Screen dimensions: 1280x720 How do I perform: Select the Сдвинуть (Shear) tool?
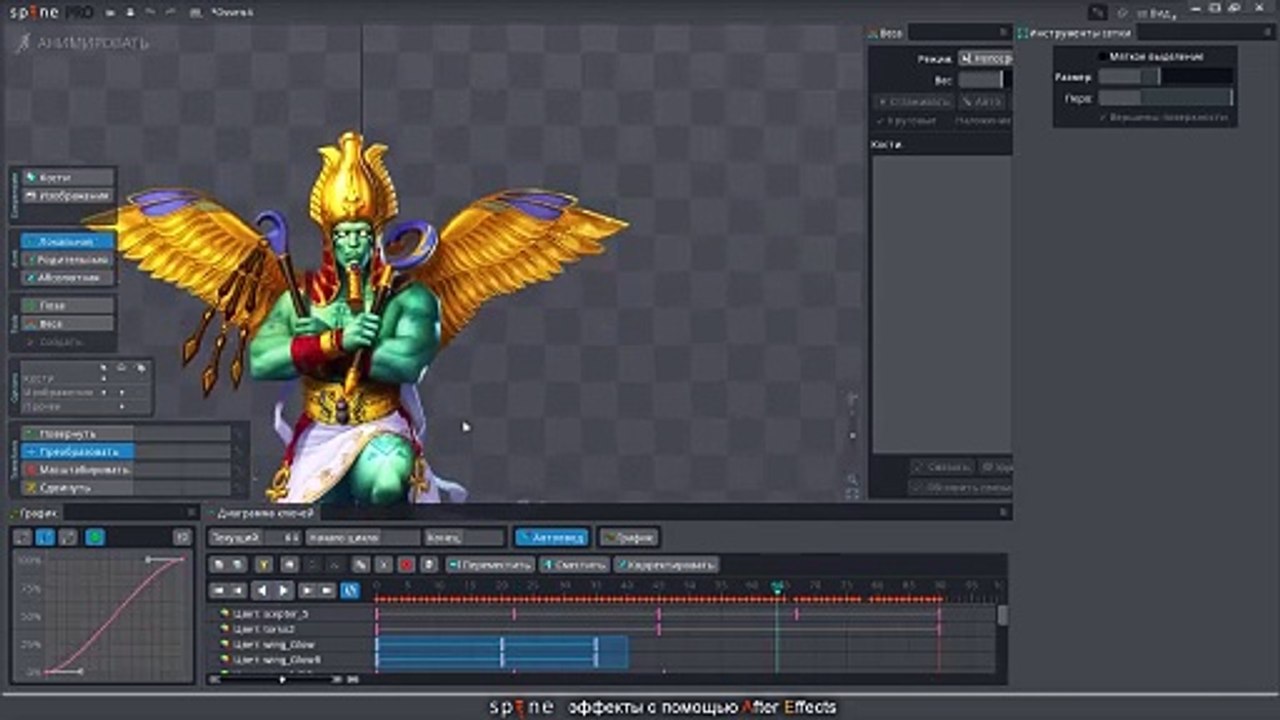[125, 487]
